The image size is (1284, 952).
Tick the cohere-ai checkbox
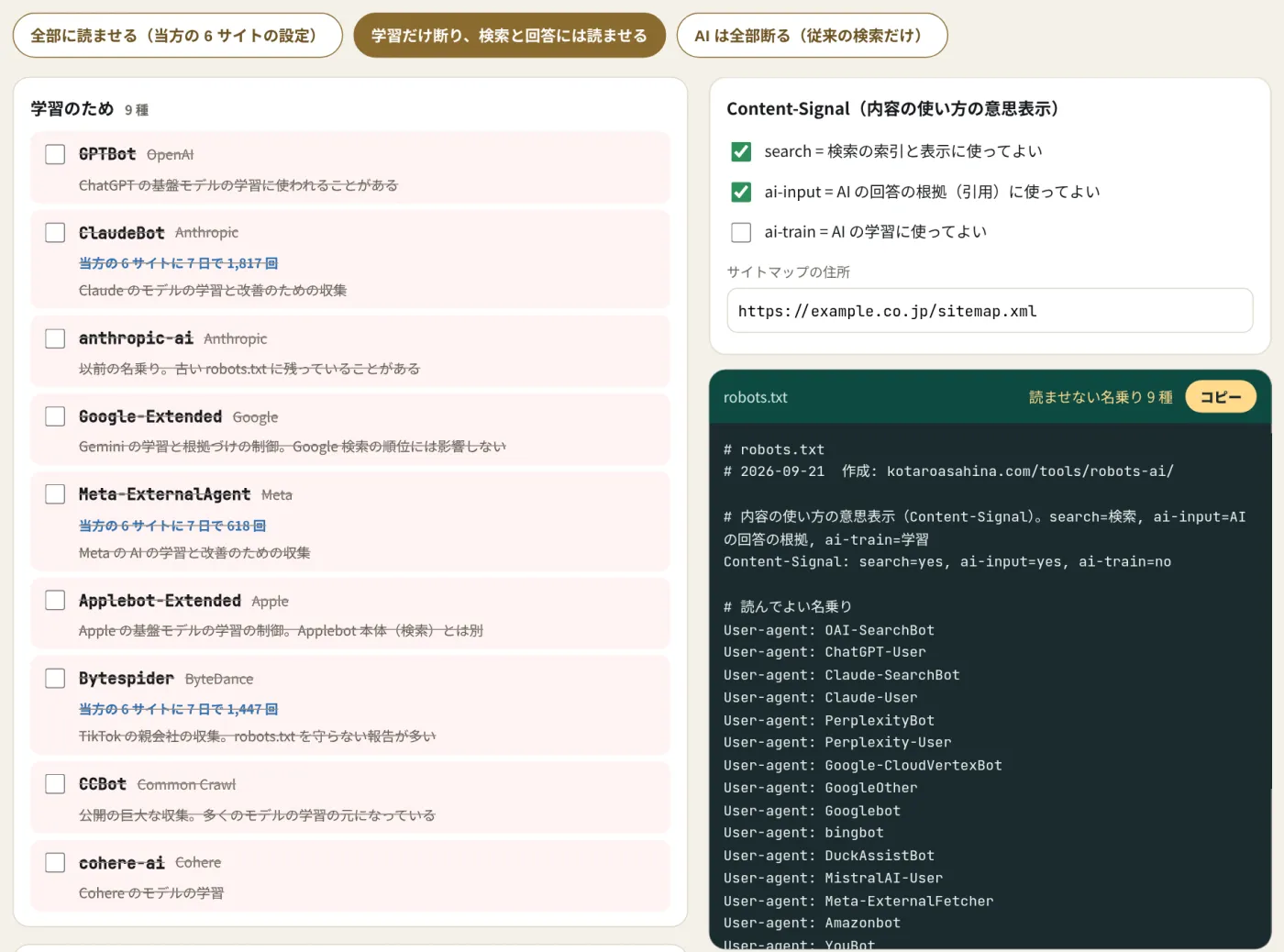(x=55, y=862)
